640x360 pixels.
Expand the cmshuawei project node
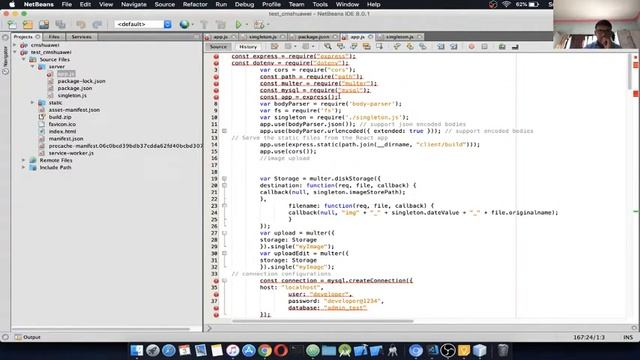coord(15,45)
